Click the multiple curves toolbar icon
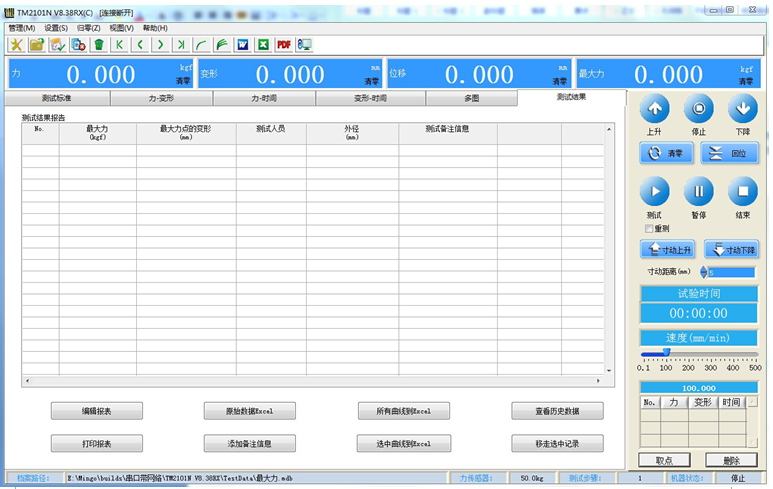The image size is (773, 489). coord(222,45)
